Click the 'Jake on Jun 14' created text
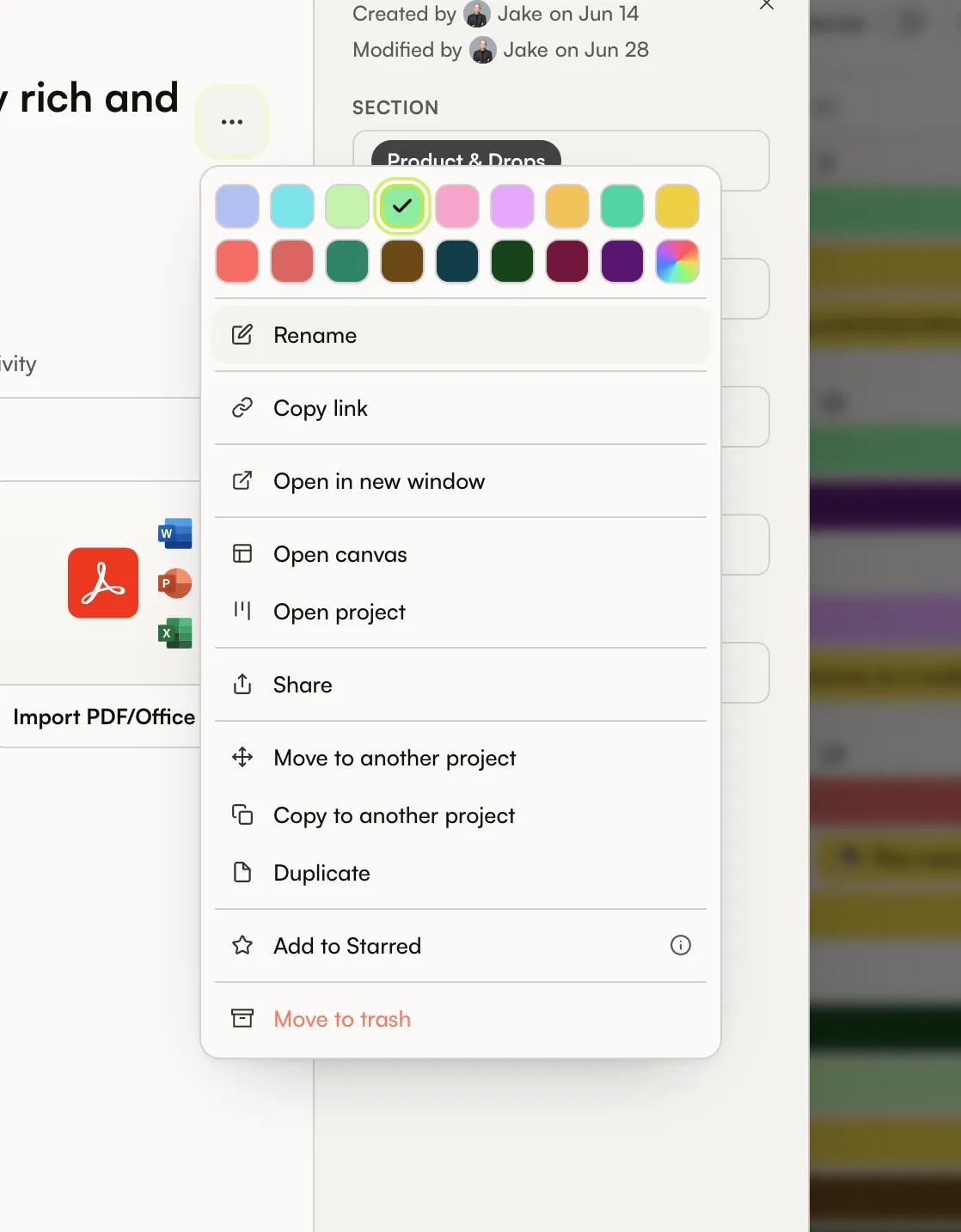Image resolution: width=961 pixels, height=1232 pixels. click(568, 14)
